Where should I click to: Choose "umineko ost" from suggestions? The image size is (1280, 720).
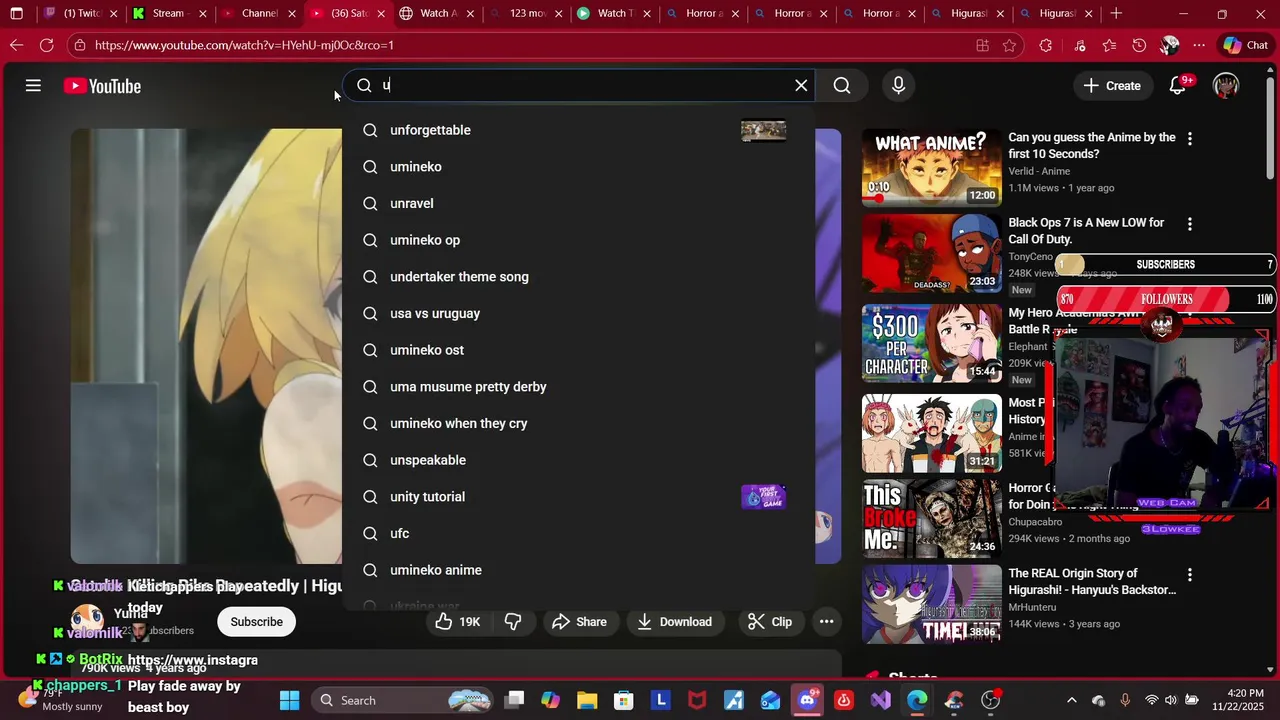point(578,350)
